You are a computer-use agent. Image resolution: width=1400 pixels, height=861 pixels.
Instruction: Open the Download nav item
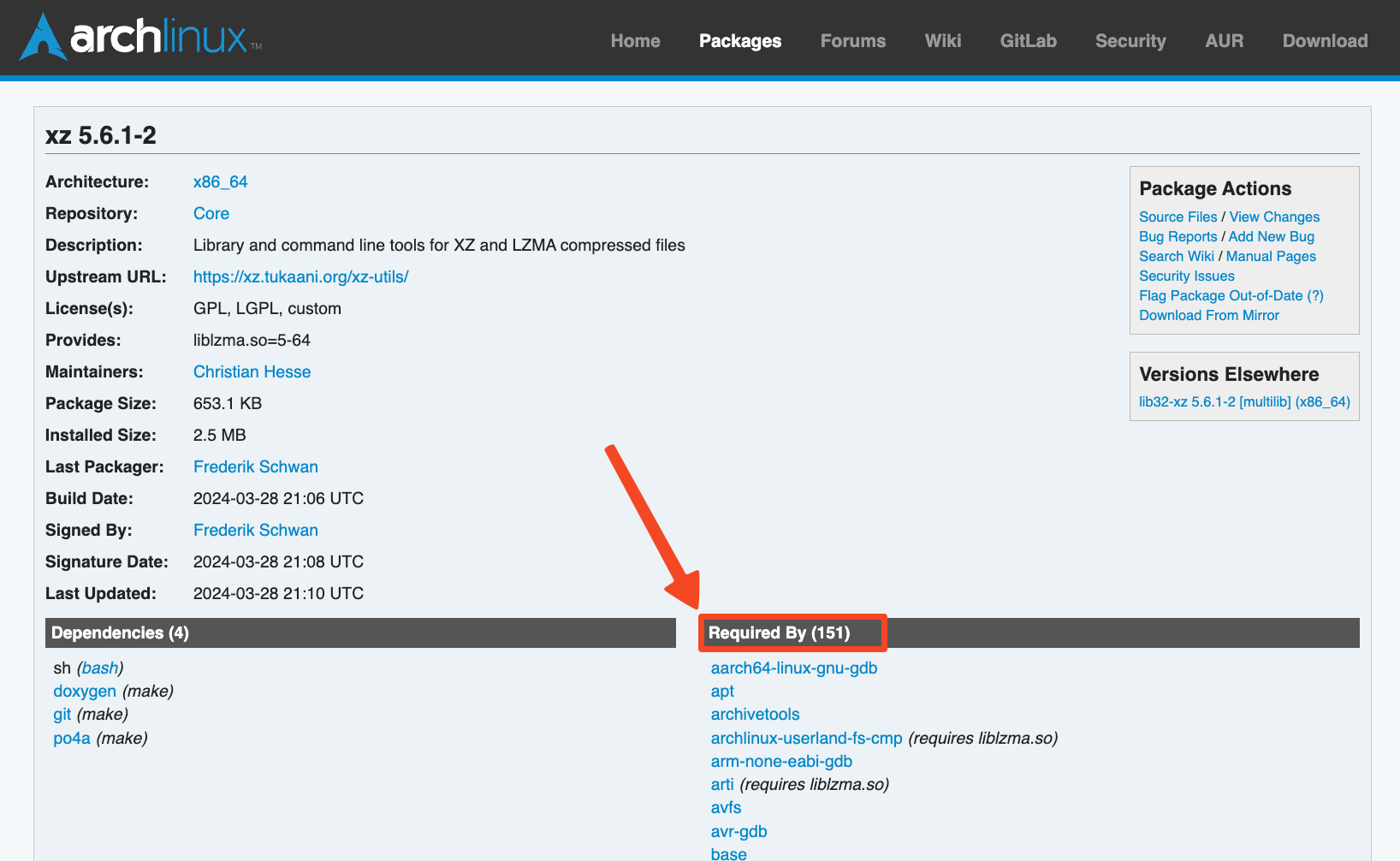pyautogui.click(x=1325, y=41)
